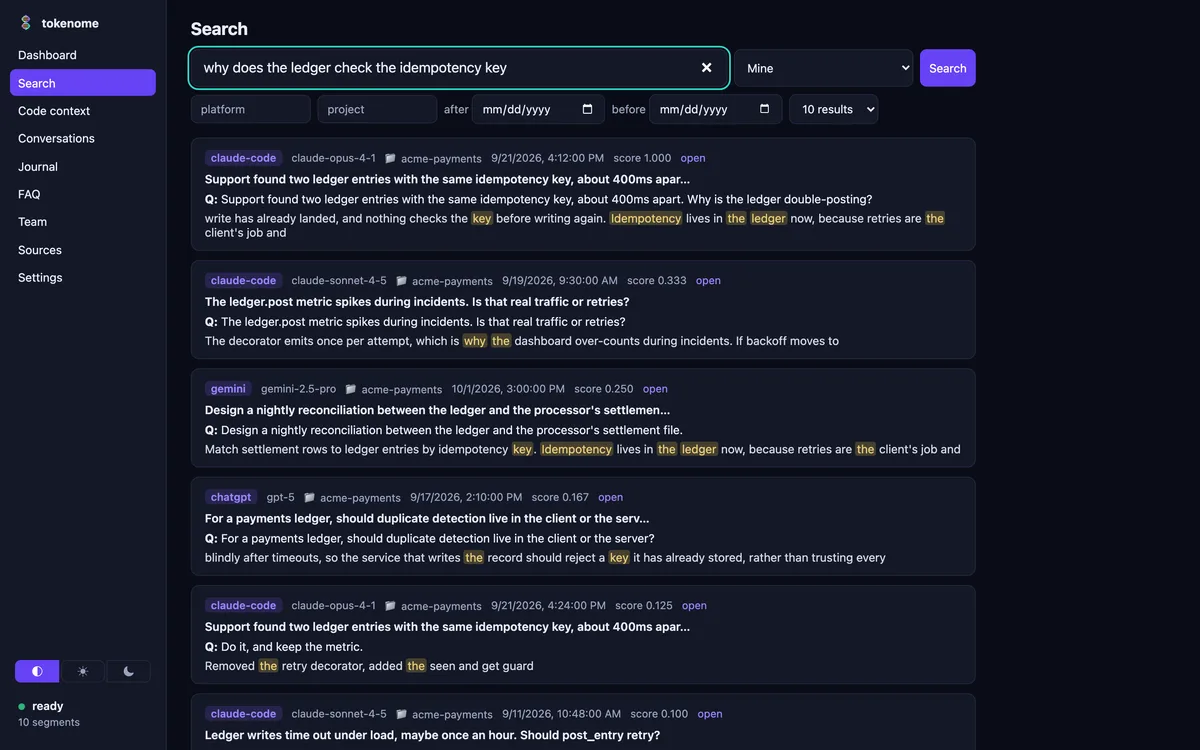Click claude-code tag on the 4:24:00 PM result
Screen dimensions: 1200x750
click(243, 606)
